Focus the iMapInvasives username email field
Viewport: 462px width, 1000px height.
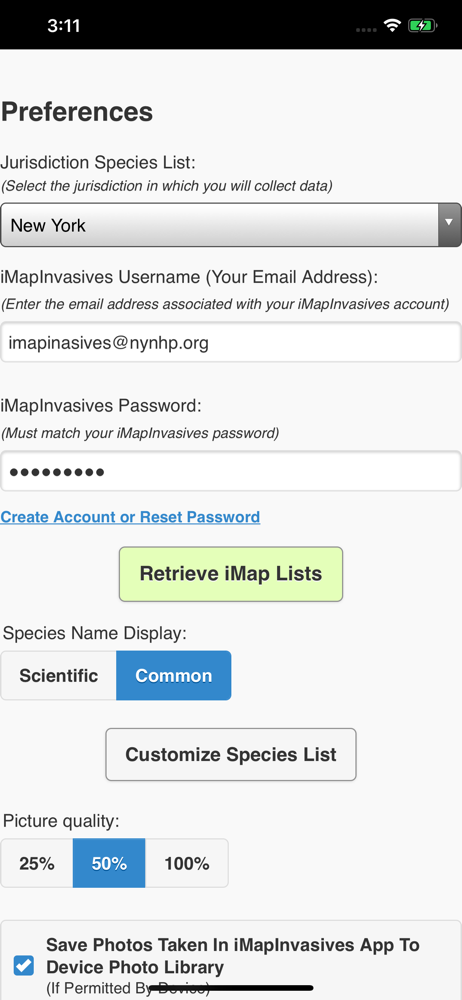click(x=231, y=342)
